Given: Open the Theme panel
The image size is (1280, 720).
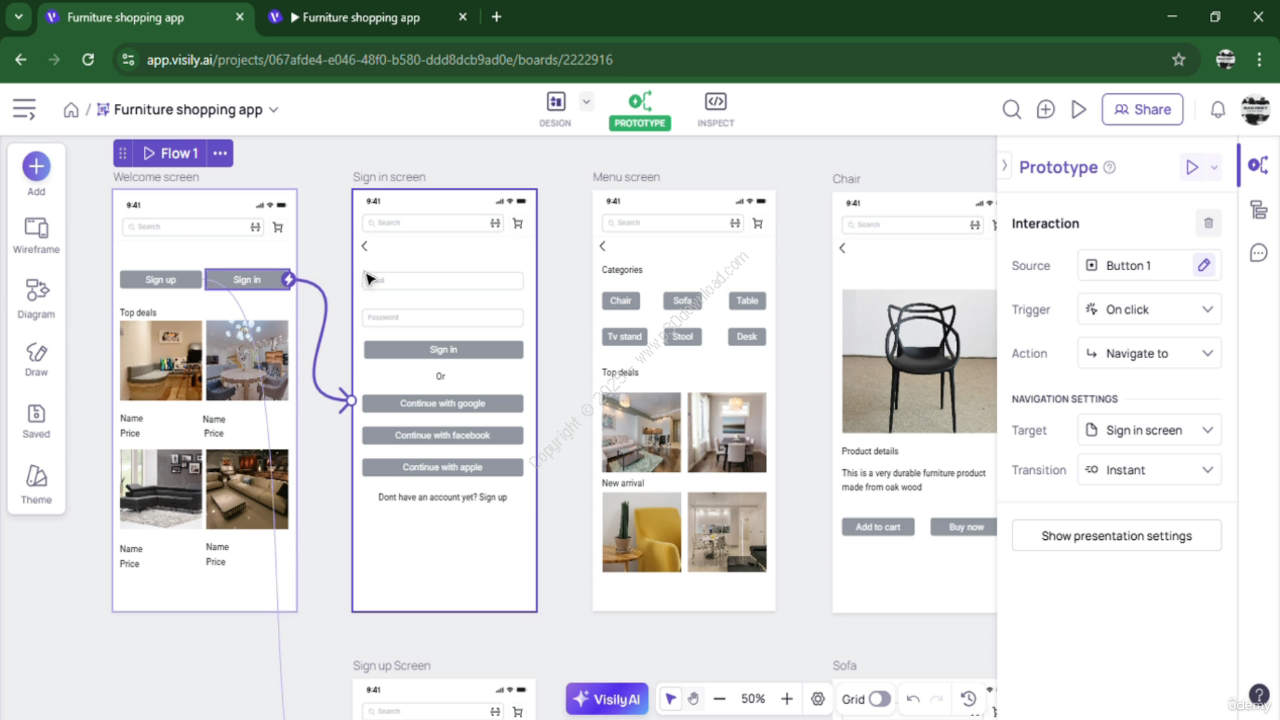Looking at the screenshot, I should pos(36,483).
